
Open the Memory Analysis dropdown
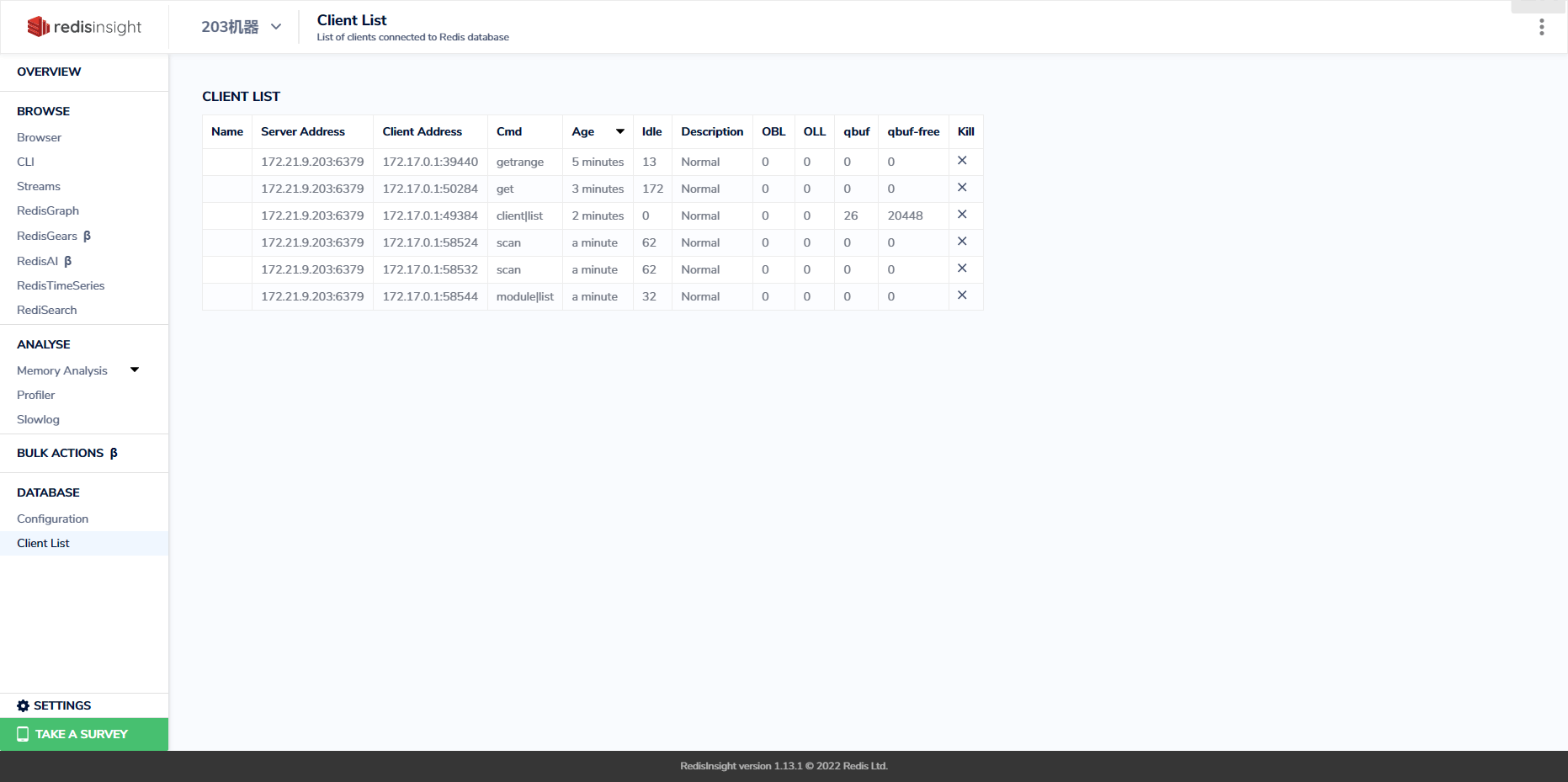[134, 370]
